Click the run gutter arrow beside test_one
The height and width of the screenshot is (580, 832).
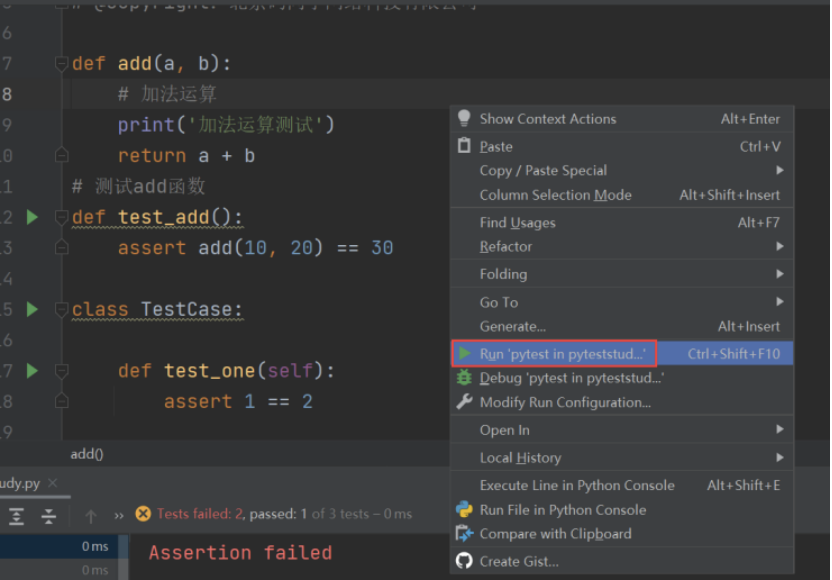point(32,370)
